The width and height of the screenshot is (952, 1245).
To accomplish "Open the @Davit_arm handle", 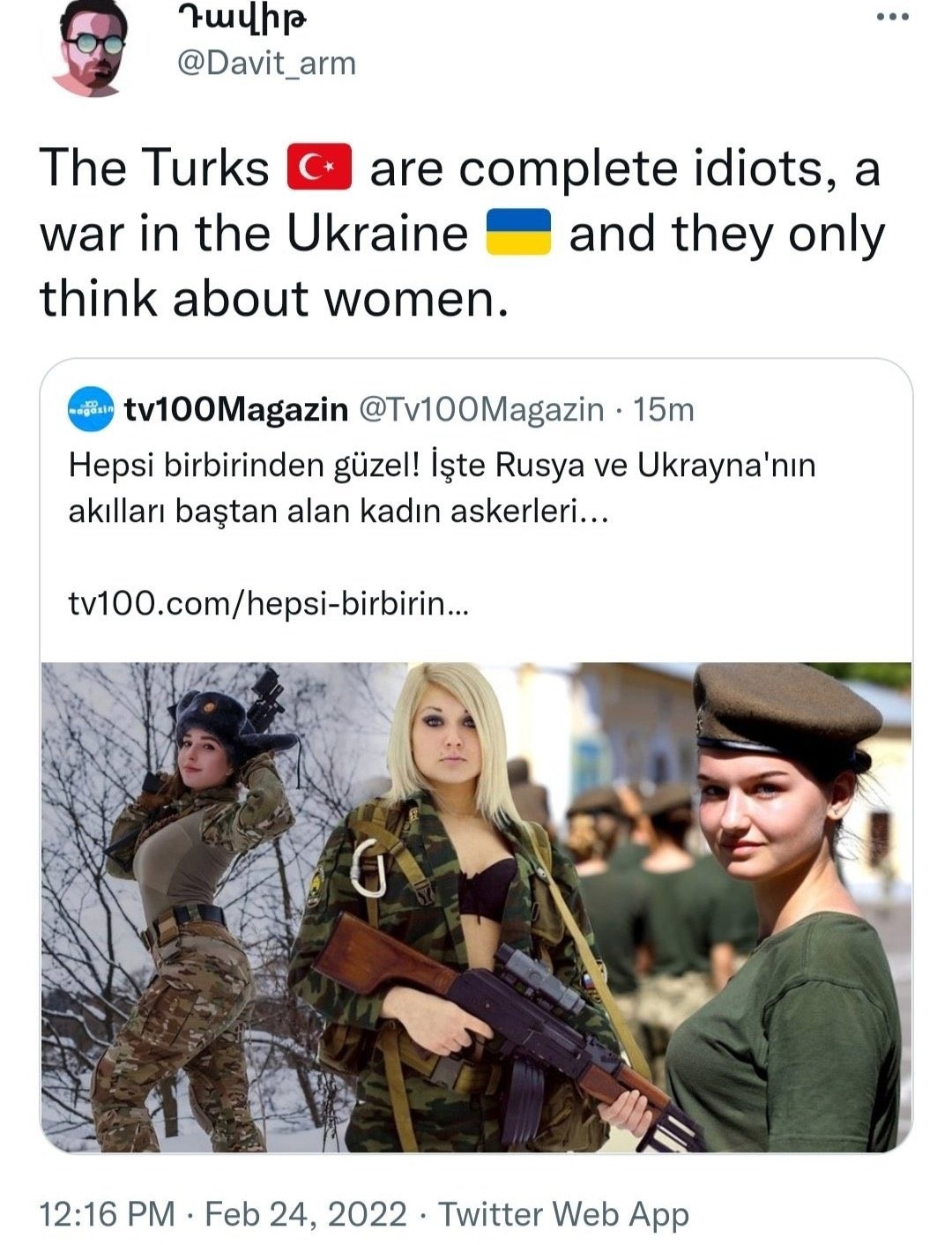I will click(267, 63).
